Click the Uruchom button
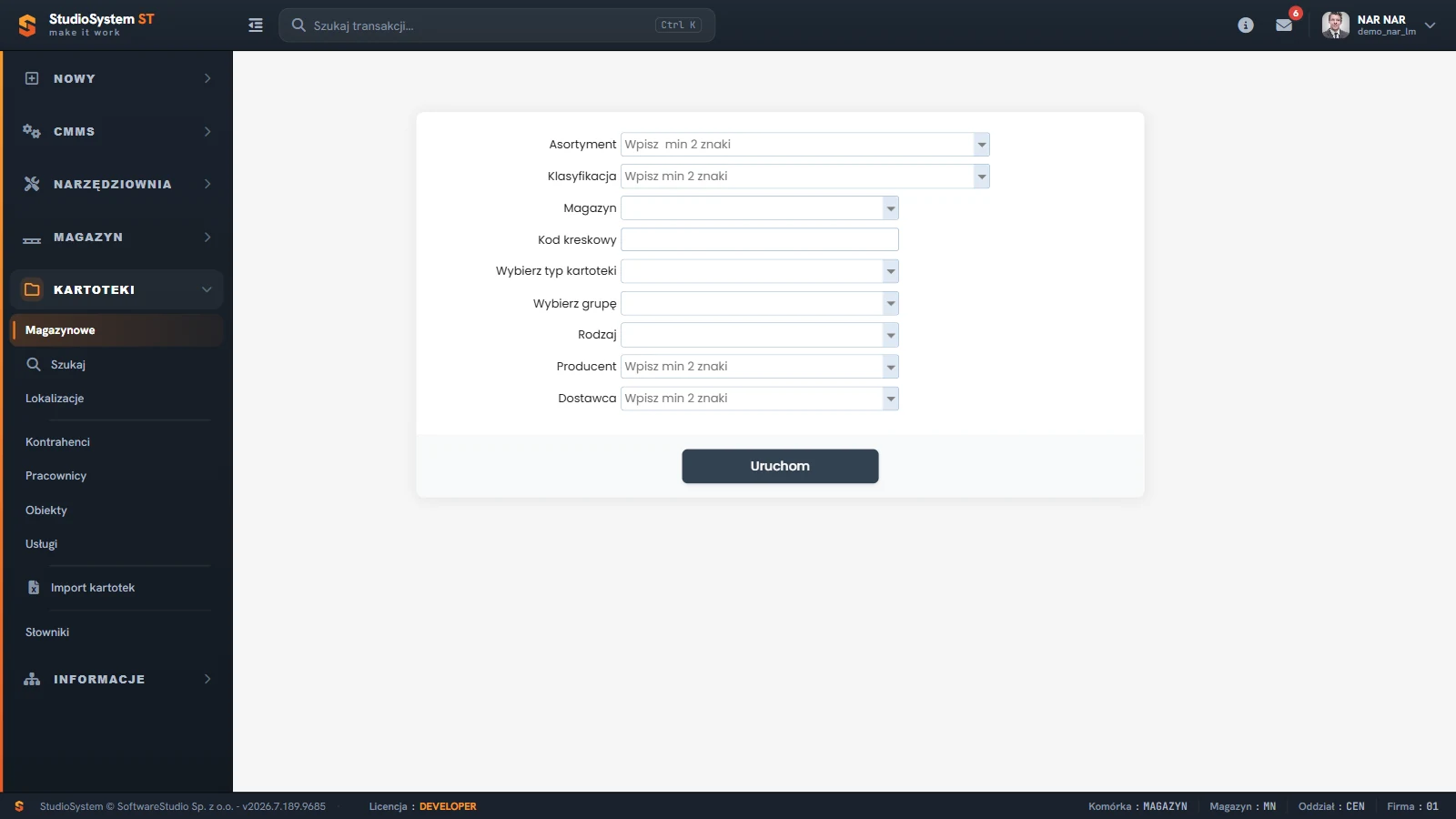 point(780,466)
